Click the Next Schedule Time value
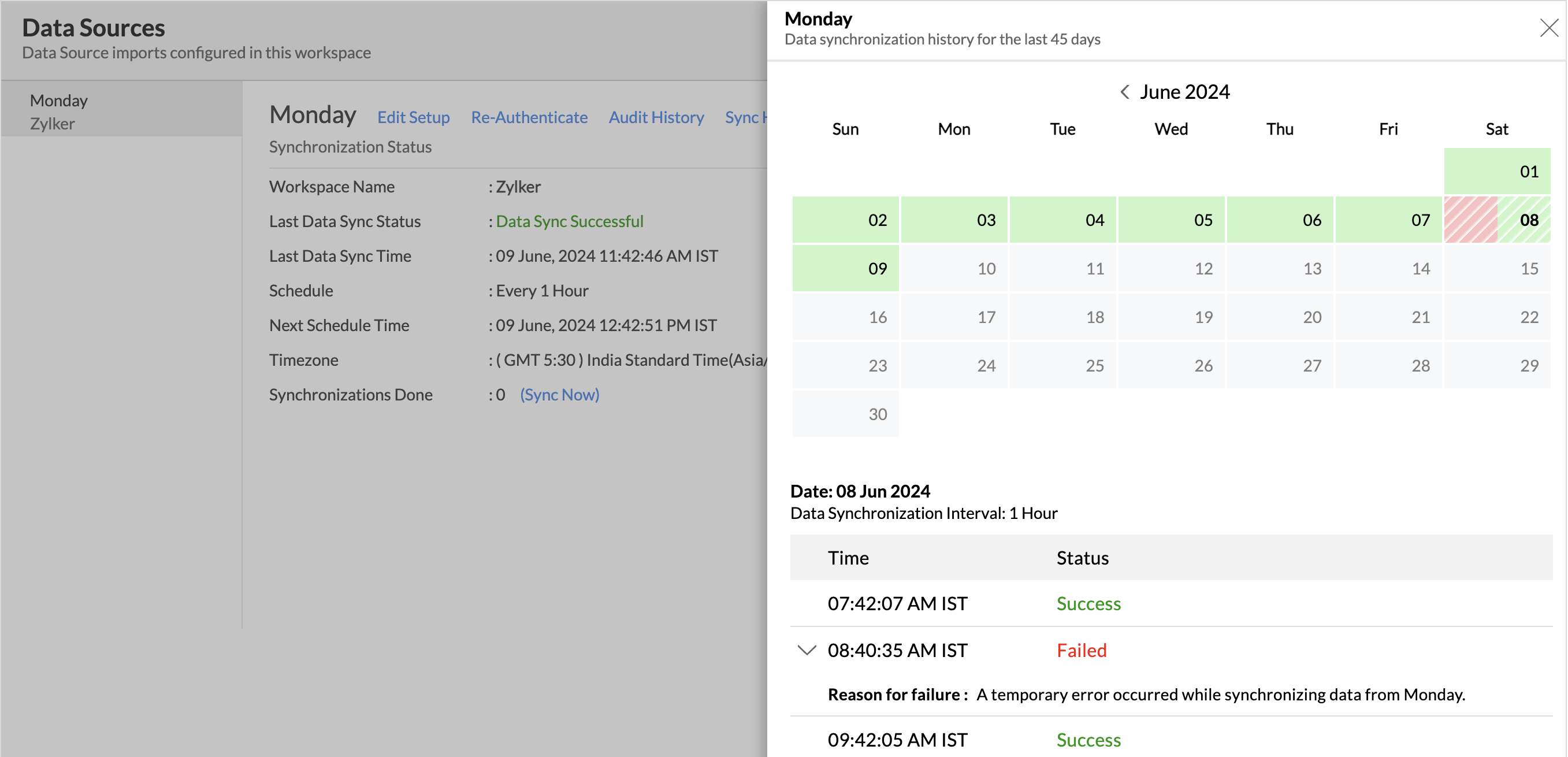Viewport: 1568px width, 757px height. pyautogui.click(x=605, y=325)
